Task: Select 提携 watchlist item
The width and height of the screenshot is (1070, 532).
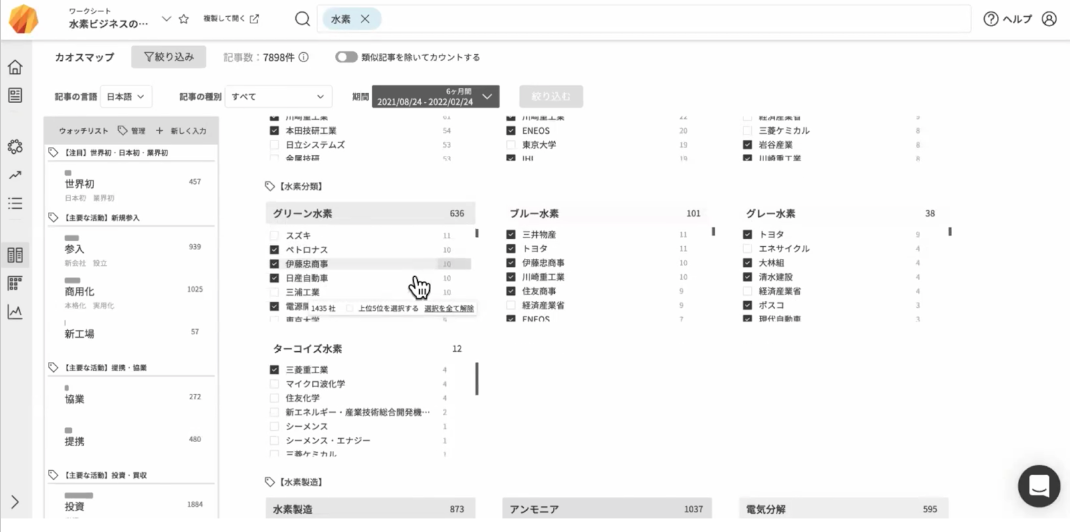Action: click(x=132, y=437)
